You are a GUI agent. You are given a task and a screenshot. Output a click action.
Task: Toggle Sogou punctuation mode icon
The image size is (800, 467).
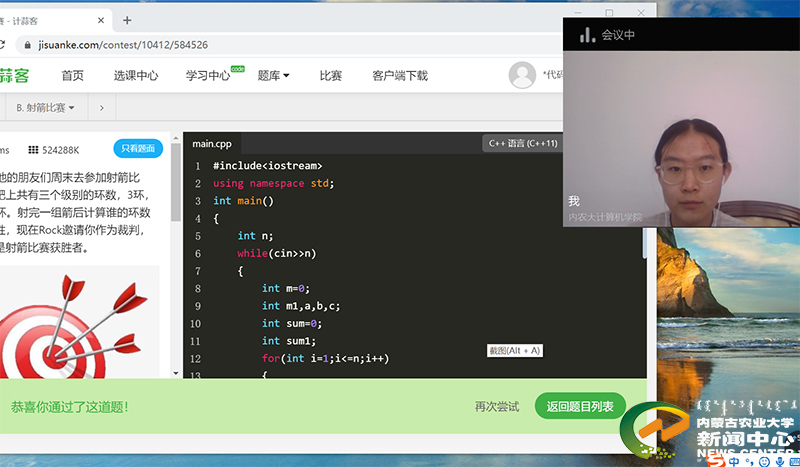(748, 462)
